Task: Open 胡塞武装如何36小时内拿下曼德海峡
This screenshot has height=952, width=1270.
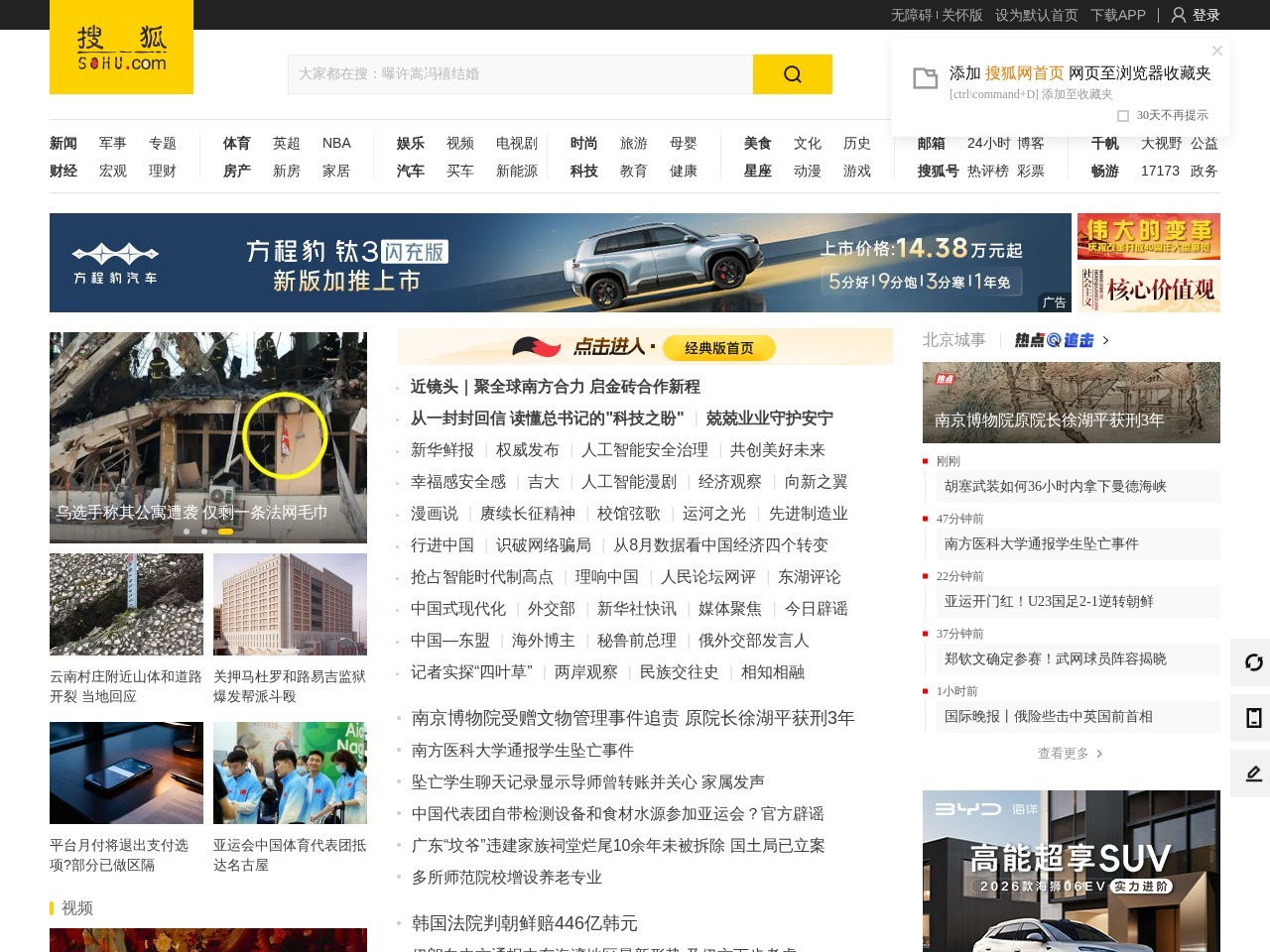Action: click(x=1056, y=486)
